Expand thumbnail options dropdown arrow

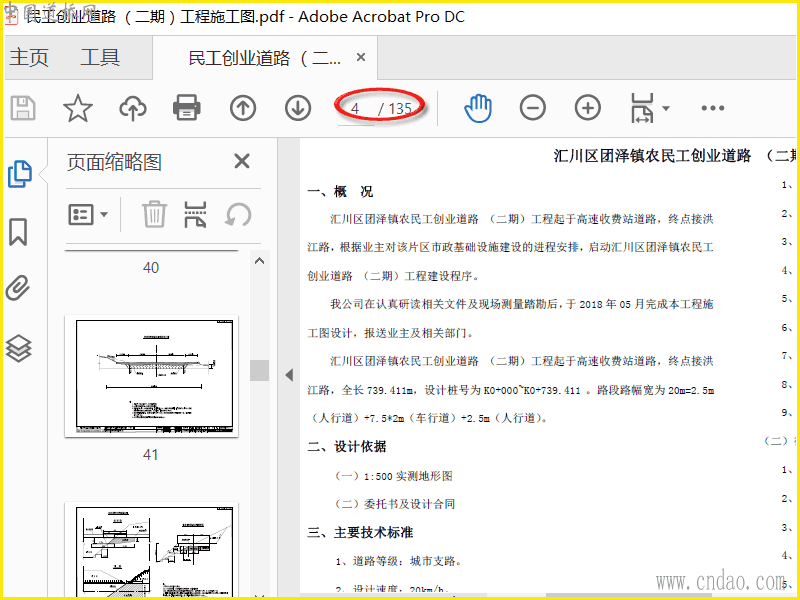coord(104,214)
